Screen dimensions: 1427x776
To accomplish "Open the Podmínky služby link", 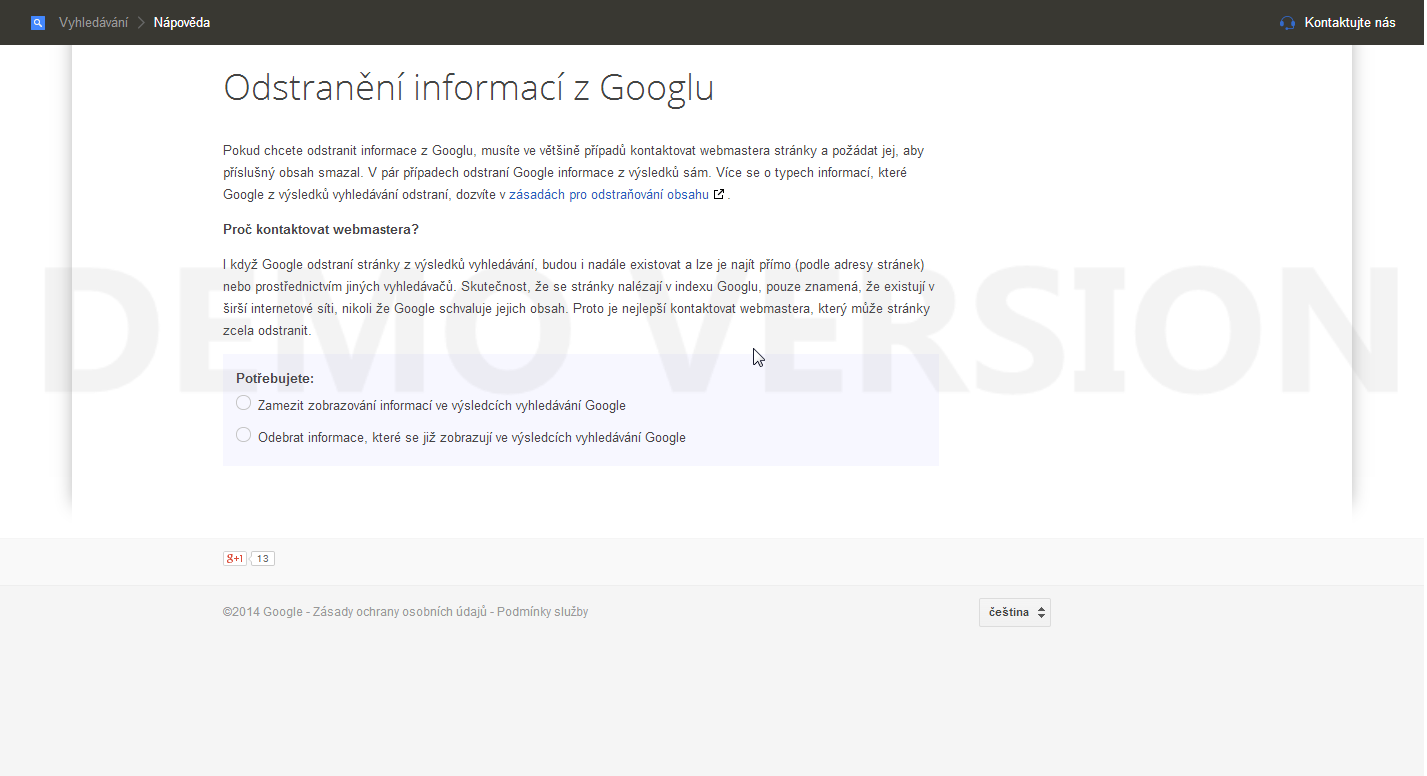I will pyautogui.click(x=542, y=611).
